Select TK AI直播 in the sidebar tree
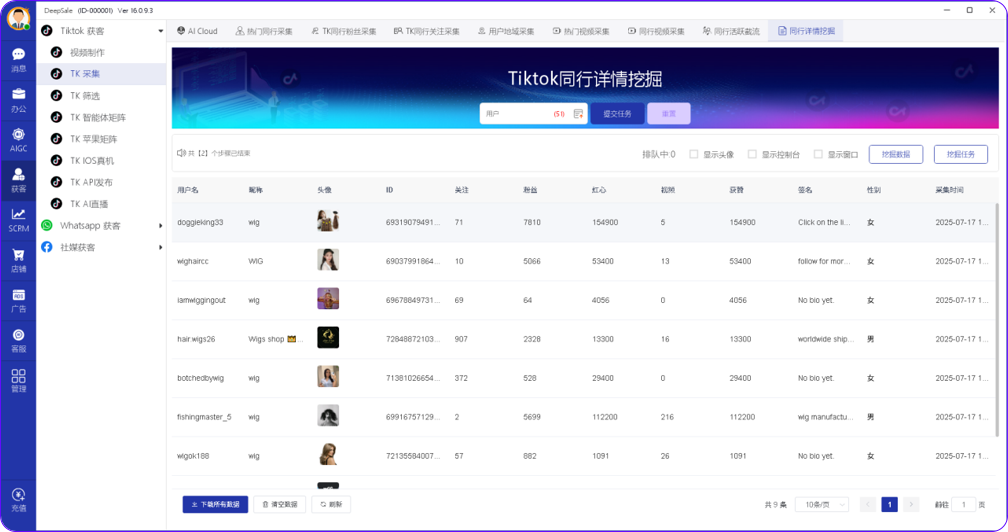Image resolution: width=1008 pixels, height=532 pixels. (x=89, y=204)
